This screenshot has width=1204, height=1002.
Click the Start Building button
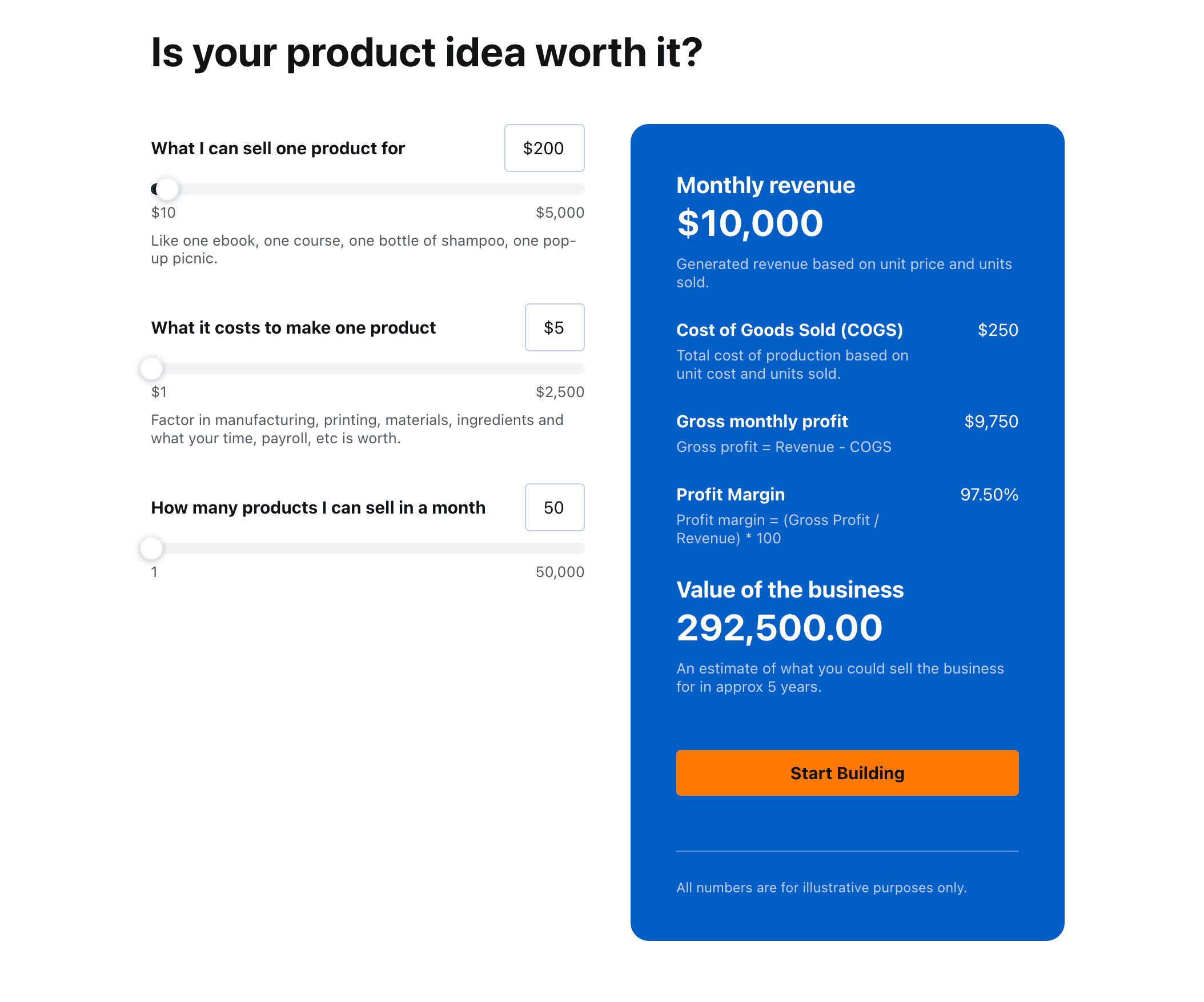click(848, 772)
